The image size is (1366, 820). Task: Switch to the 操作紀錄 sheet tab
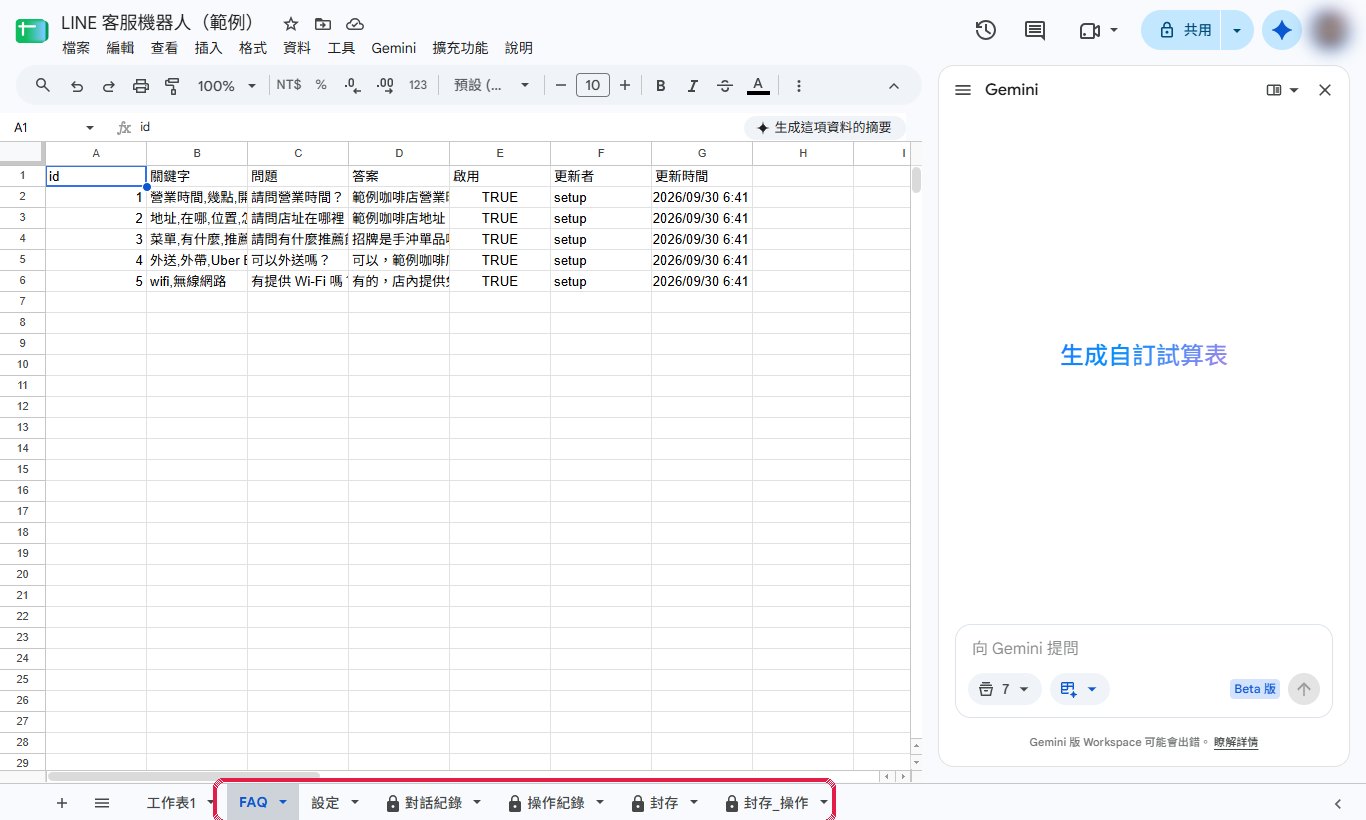tap(555, 802)
